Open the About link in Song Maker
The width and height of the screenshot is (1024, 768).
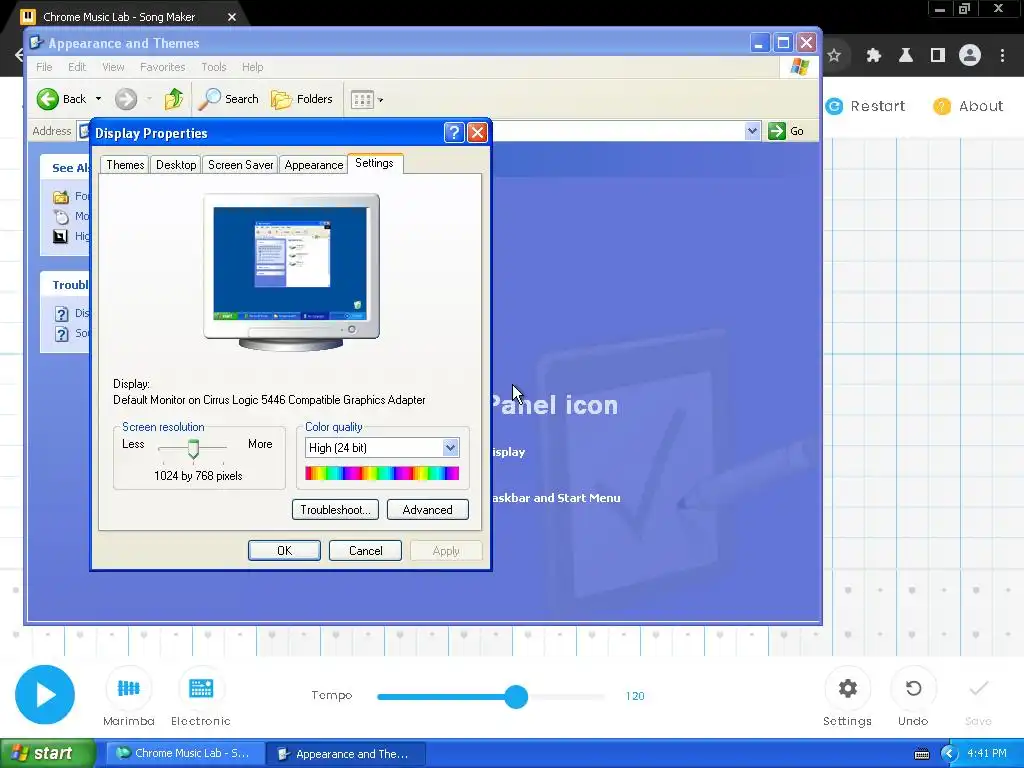coord(968,106)
